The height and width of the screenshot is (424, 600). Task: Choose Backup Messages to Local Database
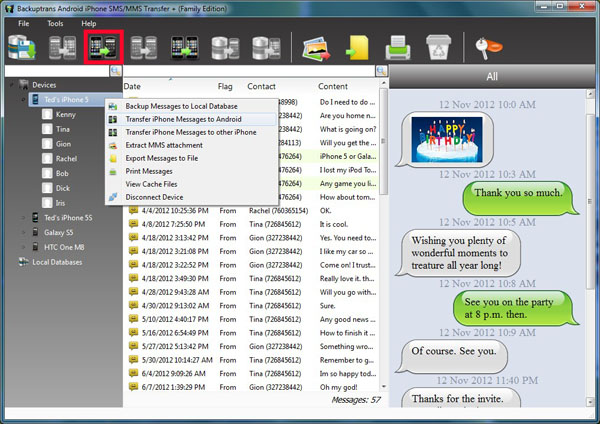[191, 106]
